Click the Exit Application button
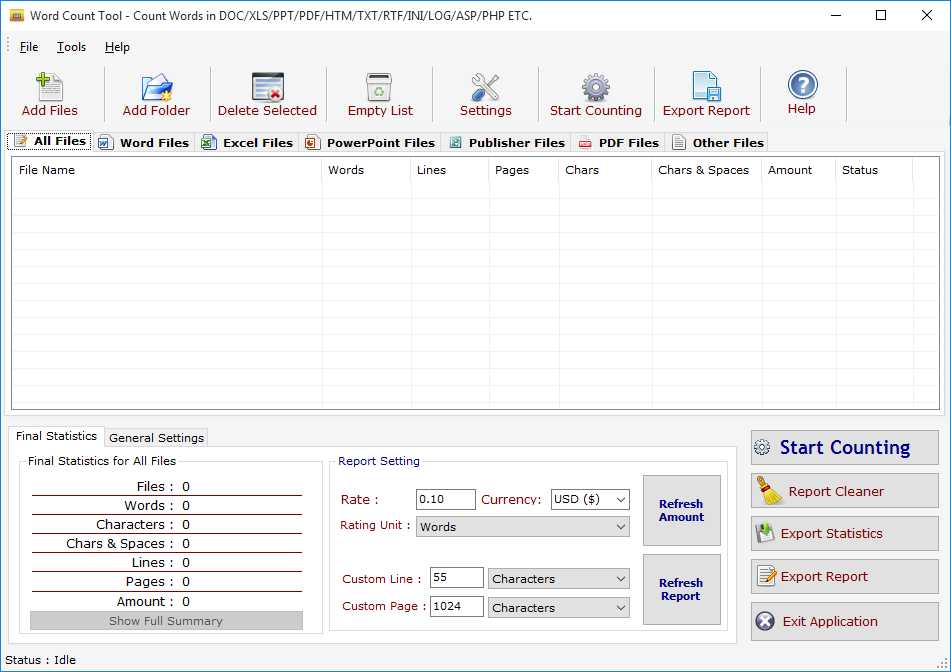Image resolution: width=951 pixels, height=672 pixels. coord(844,621)
